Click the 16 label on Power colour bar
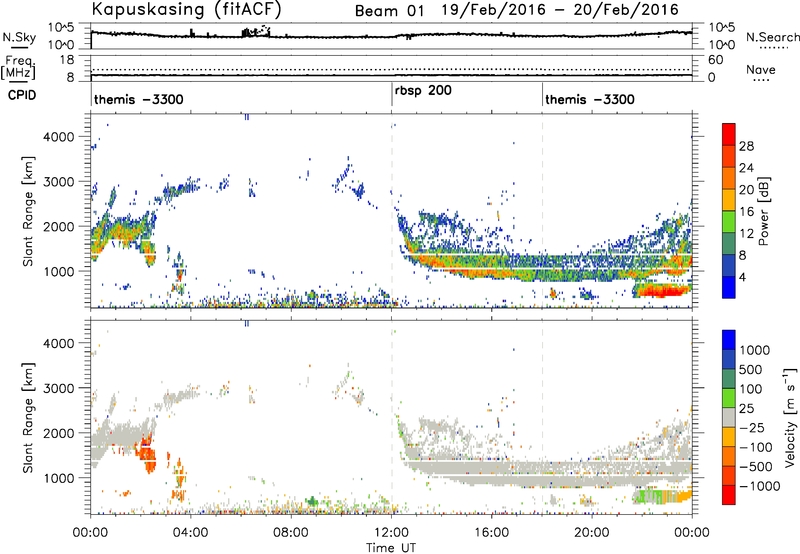The height and width of the screenshot is (554, 800). pyautogui.click(x=746, y=212)
